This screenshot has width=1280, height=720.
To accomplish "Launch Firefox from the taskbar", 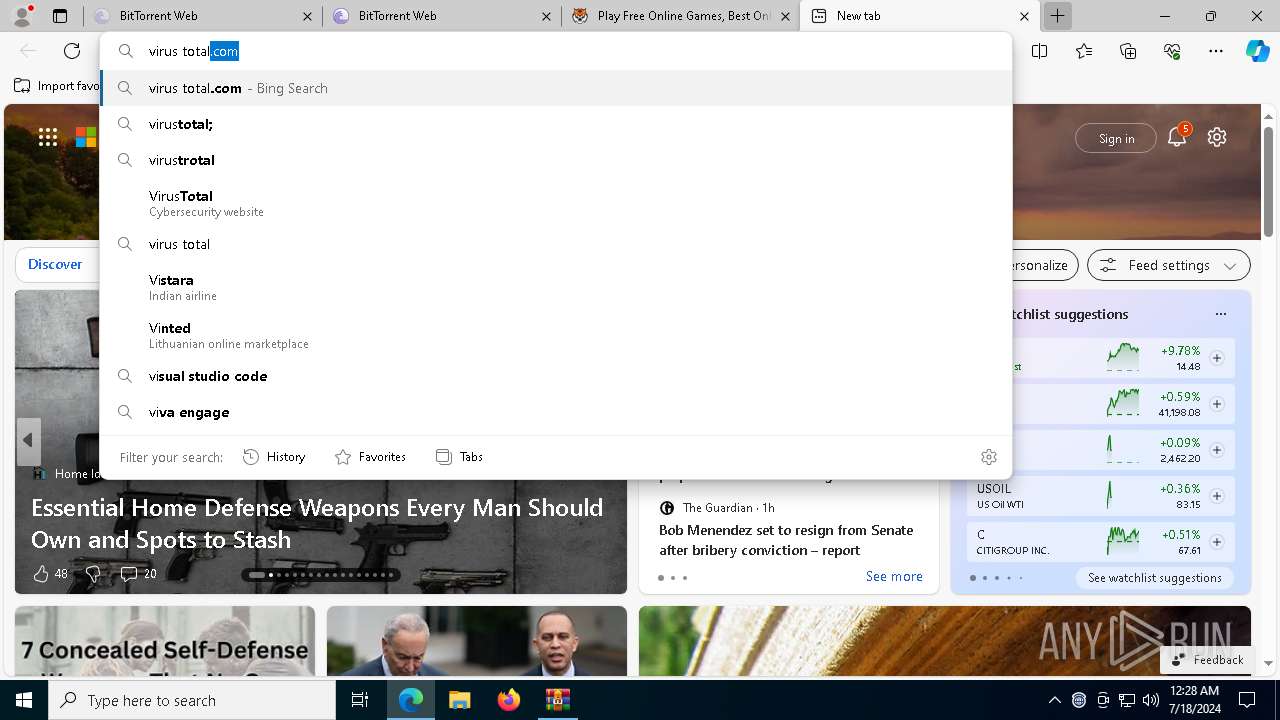I will click(x=508, y=700).
